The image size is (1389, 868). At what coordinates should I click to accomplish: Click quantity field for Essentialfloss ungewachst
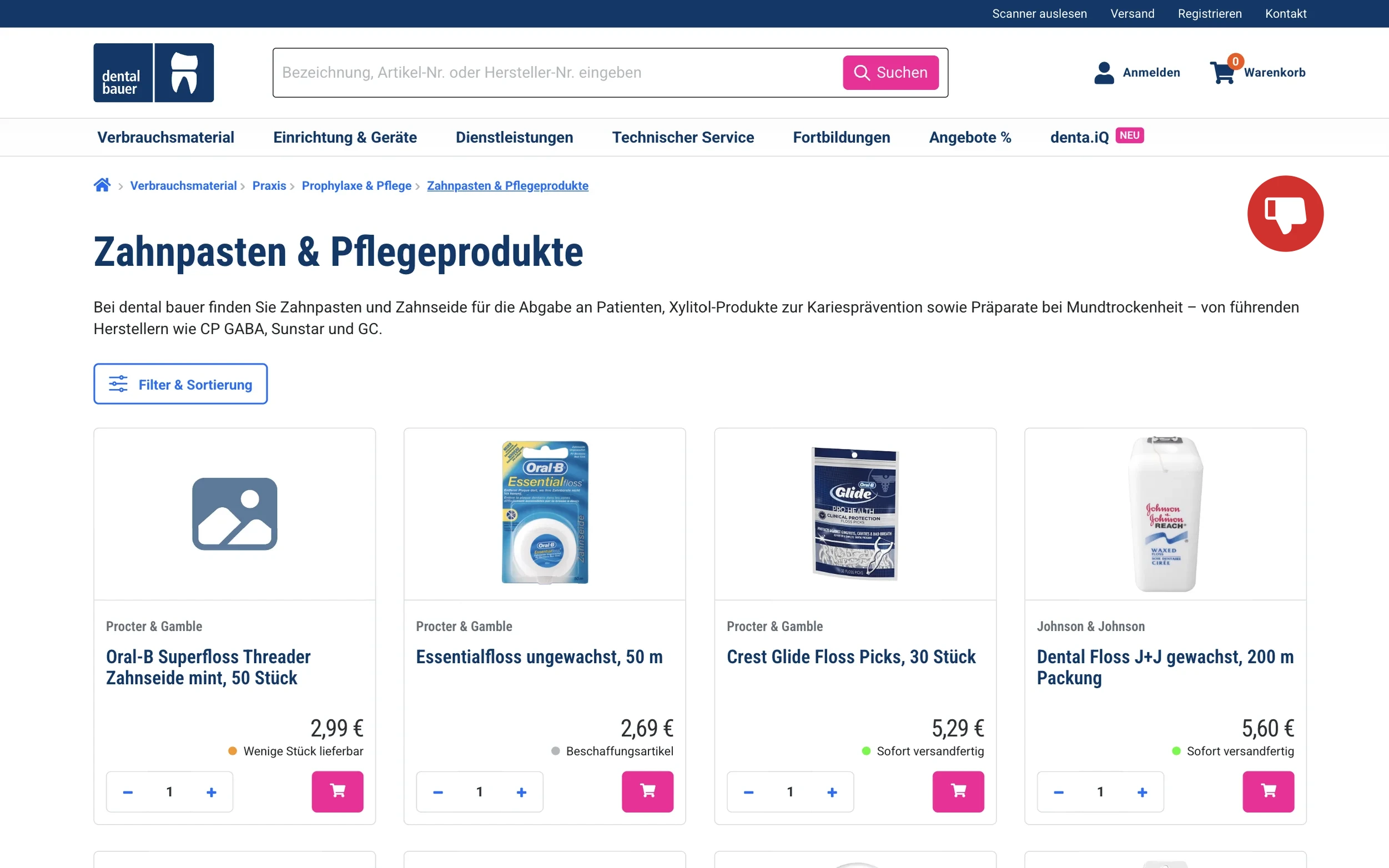[x=480, y=792]
